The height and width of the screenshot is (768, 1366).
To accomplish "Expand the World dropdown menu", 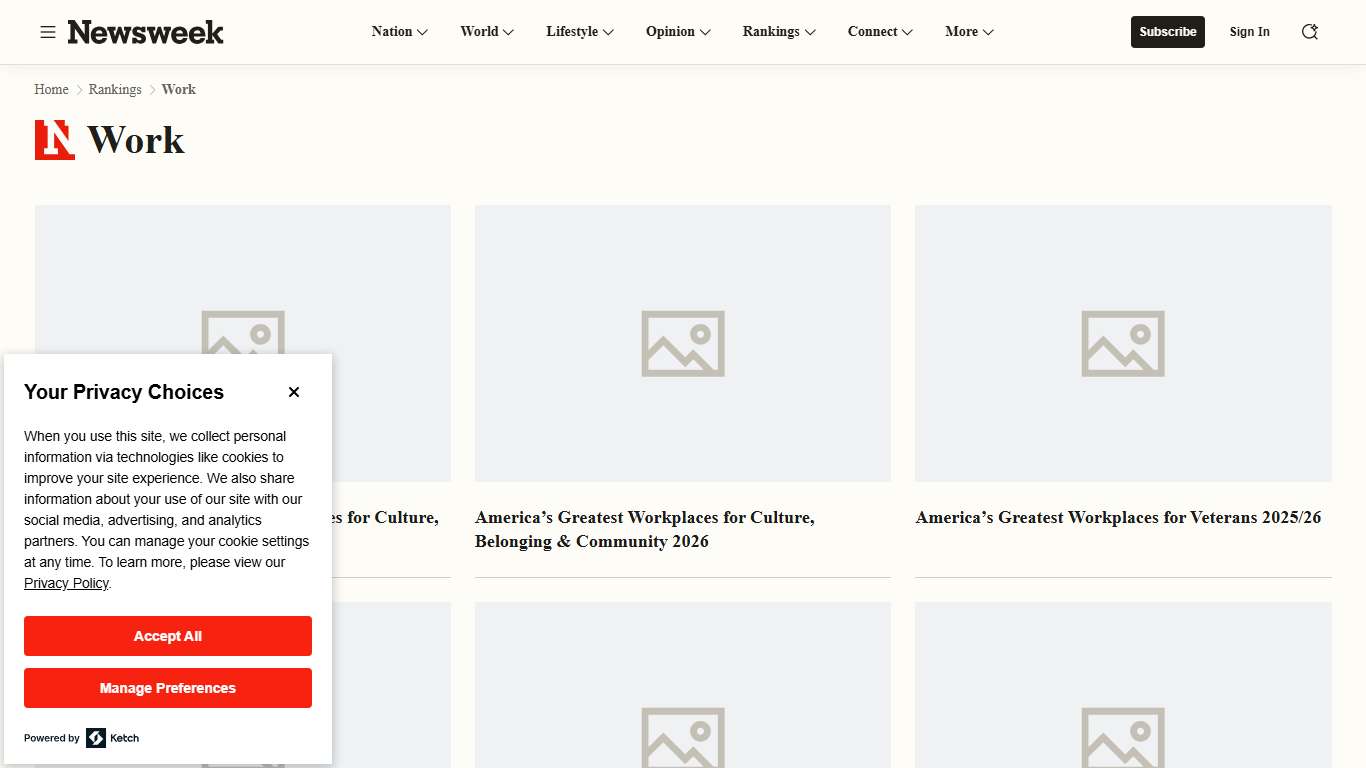I will (487, 32).
